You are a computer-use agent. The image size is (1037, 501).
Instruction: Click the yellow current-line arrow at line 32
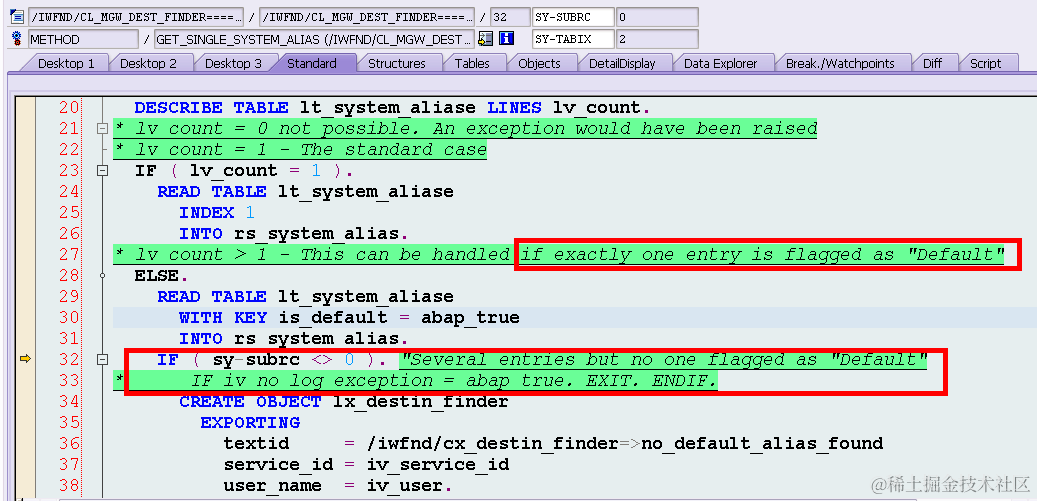25,359
